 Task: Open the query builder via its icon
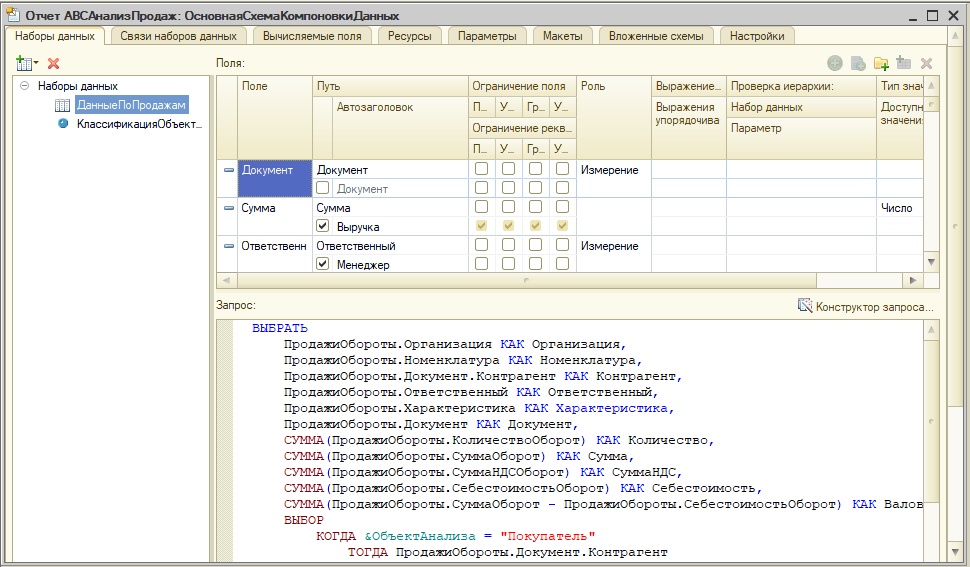[x=804, y=306]
